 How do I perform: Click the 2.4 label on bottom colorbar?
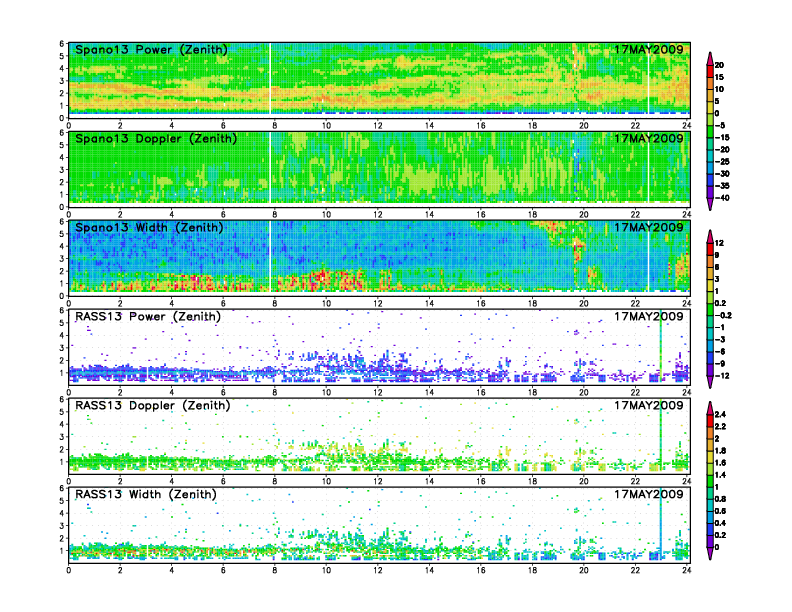(x=720, y=415)
